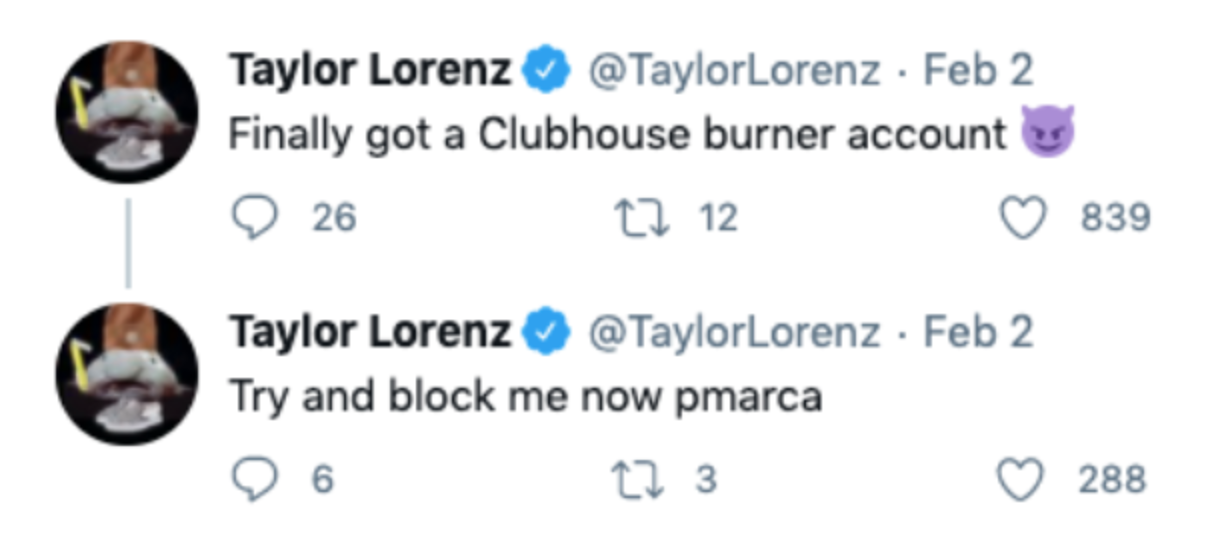This screenshot has height=544, width=1216.
Task: Open profile picture beside the pmarca tweet
Action: [127, 374]
